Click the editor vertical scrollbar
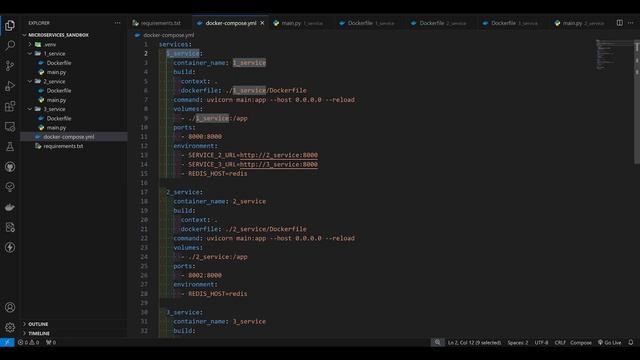This screenshot has width=640, height=360. pyautogui.click(x=637, y=102)
